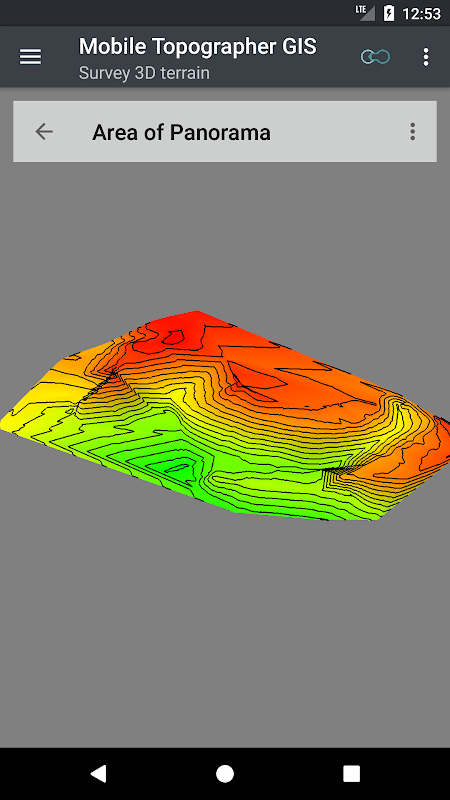Tap the Survey 3D terrain subtitle
450x800 pixels.
[x=144, y=73]
